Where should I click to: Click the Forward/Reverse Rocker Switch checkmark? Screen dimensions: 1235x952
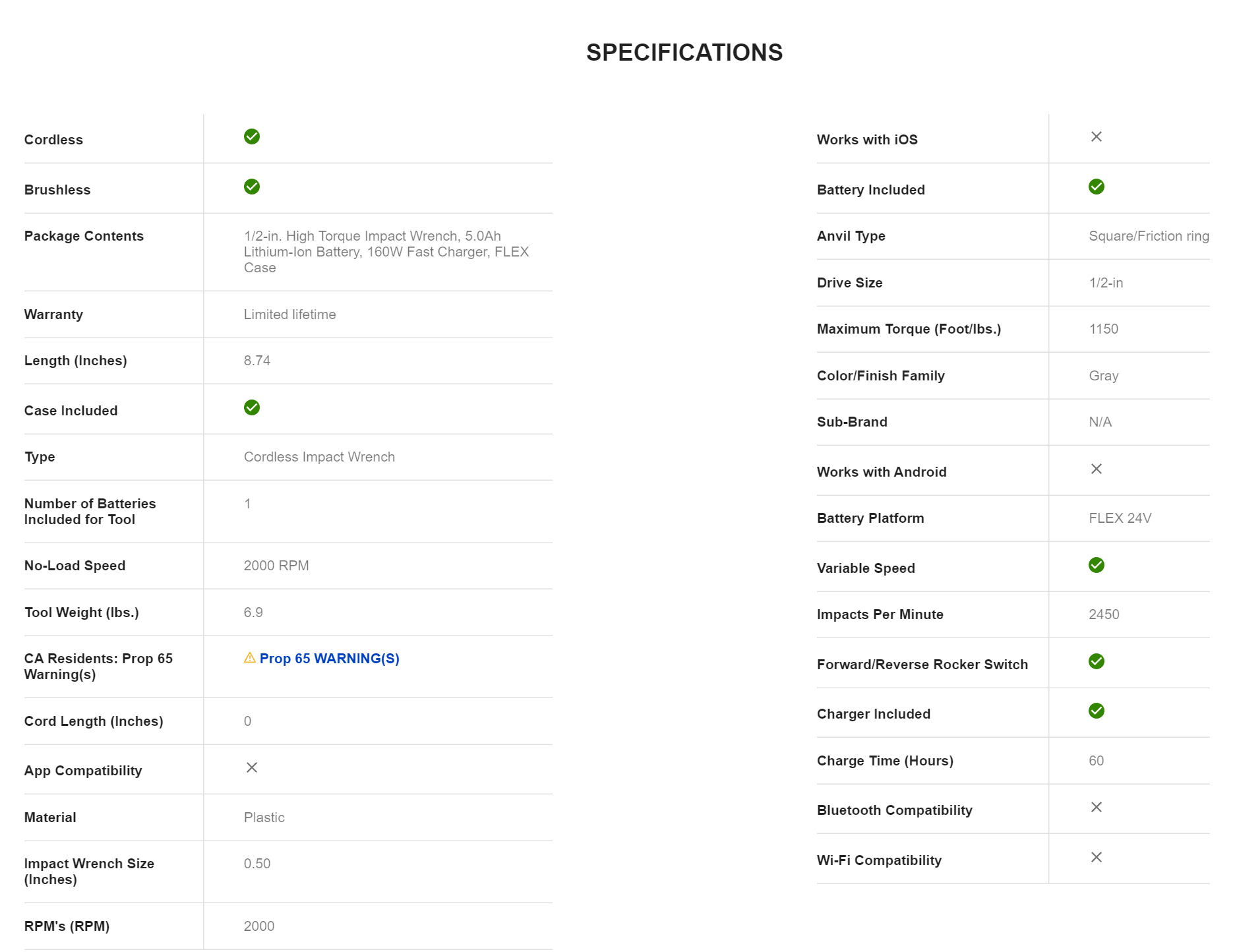[x=1097, y=661]
